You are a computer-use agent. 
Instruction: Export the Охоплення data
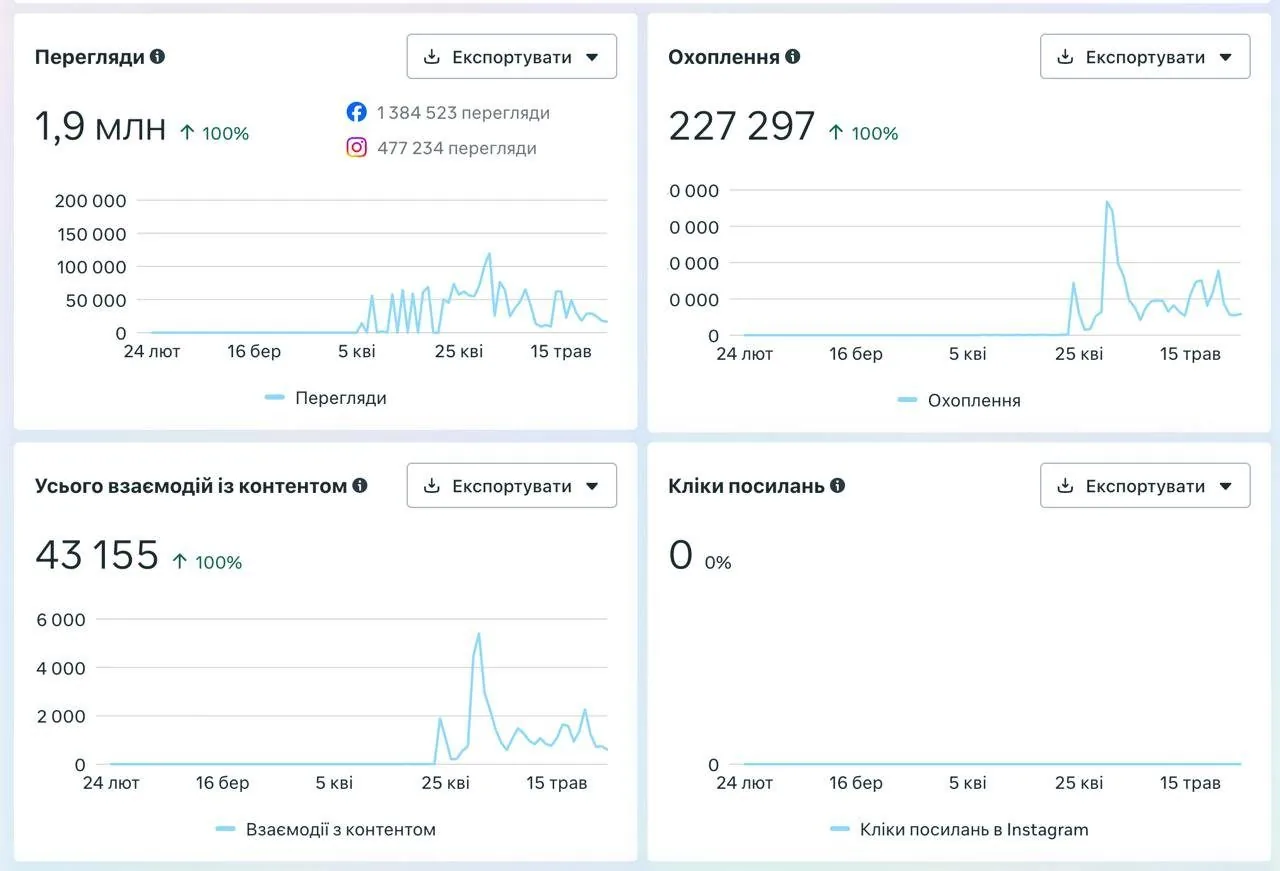point(1146,57)
